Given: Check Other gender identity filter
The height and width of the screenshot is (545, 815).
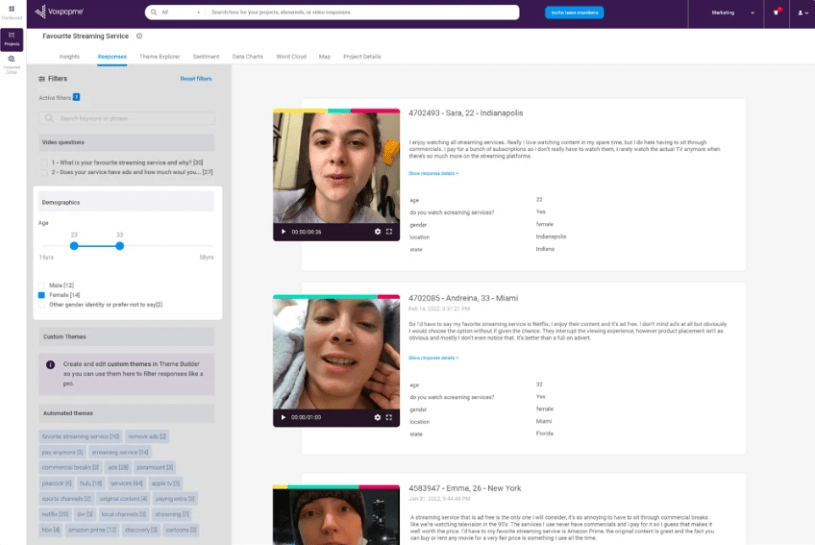Looking at the screenshot, I should tap(42, 304).
